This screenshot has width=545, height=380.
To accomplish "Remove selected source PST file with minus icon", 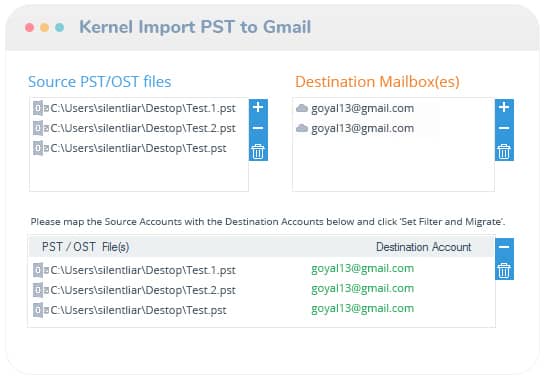I will [x=258, y=128].
